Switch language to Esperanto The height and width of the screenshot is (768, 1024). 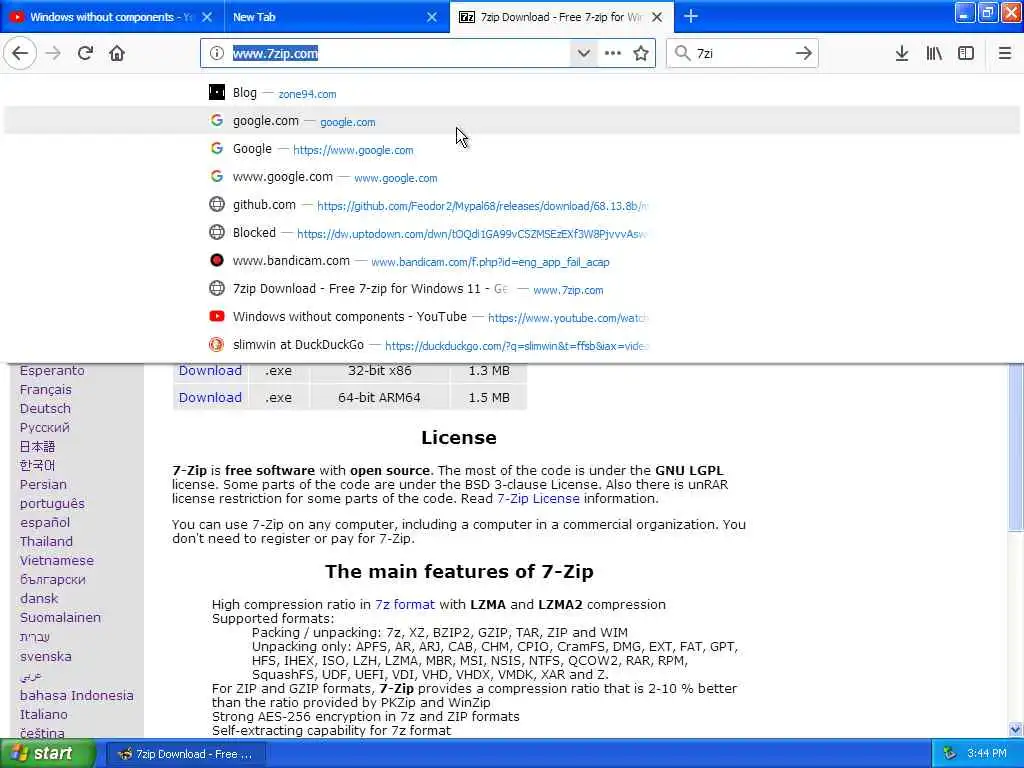tap(52, 370)
